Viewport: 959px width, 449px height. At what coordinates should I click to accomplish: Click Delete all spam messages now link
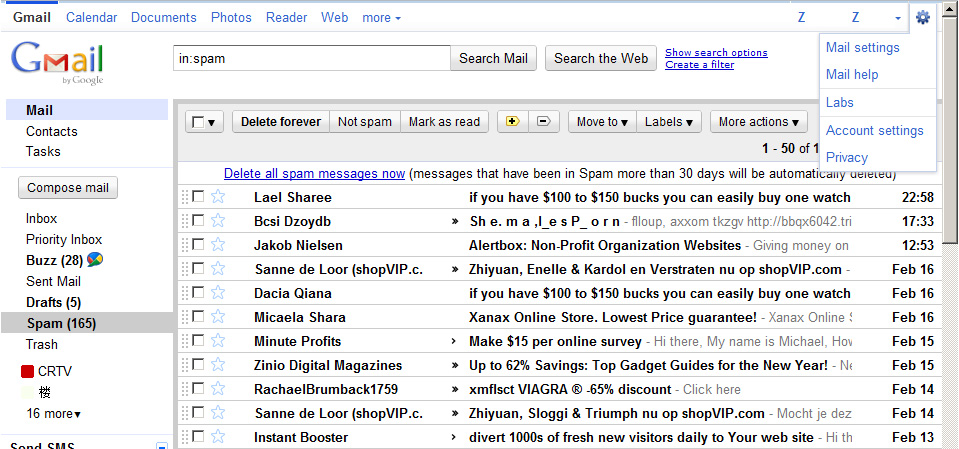pos(314,174)
